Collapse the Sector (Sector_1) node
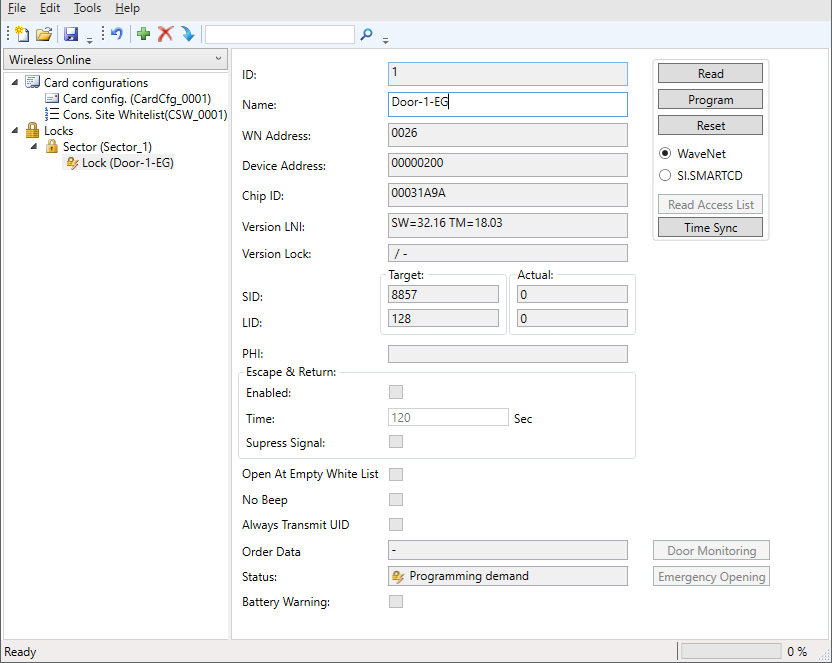 click(34, 147)
